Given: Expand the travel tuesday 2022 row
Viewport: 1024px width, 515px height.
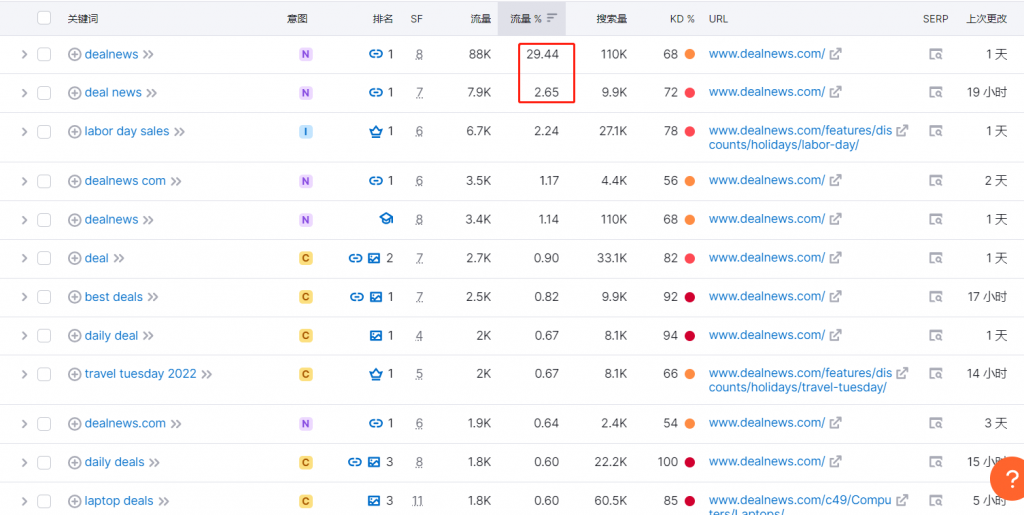Looking at the screenshot, I should point(24,374).
